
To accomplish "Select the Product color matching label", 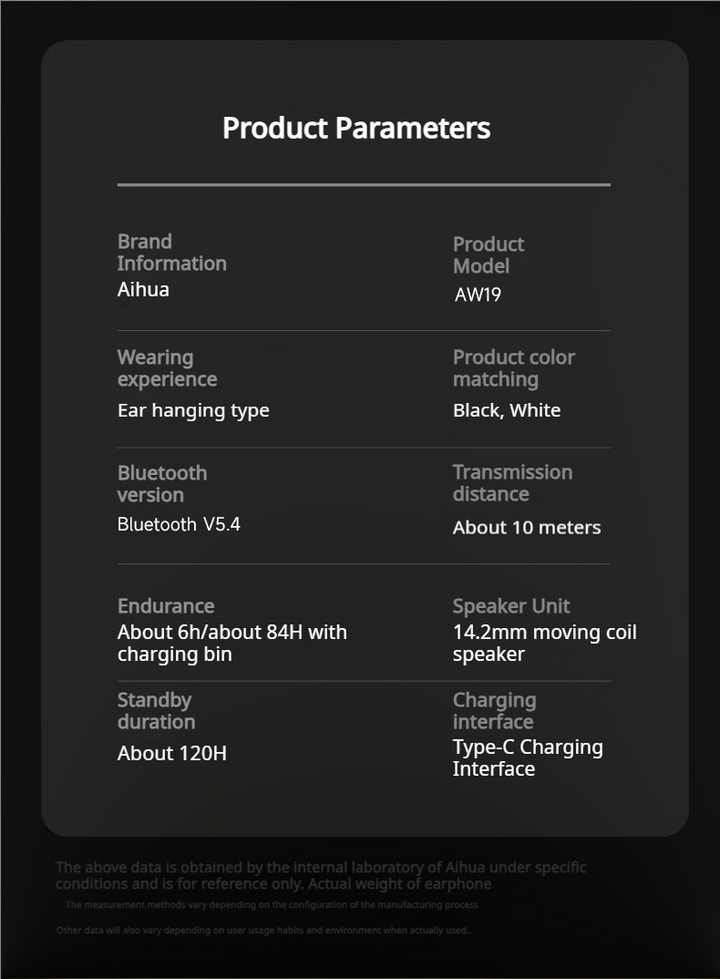I will tap(513, 368).
